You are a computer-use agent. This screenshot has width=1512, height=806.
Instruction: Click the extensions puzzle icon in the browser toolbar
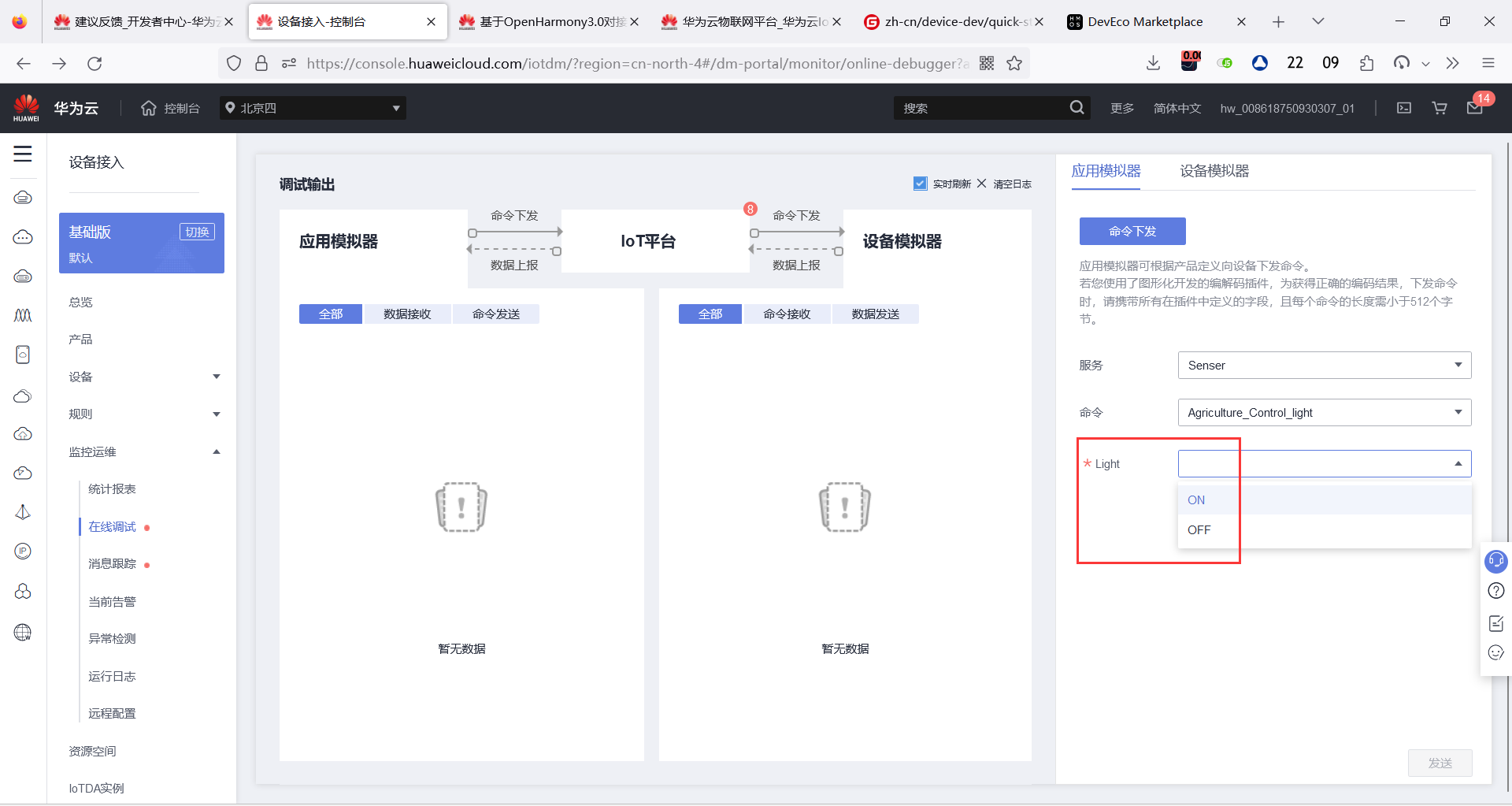pos(1366,63)
